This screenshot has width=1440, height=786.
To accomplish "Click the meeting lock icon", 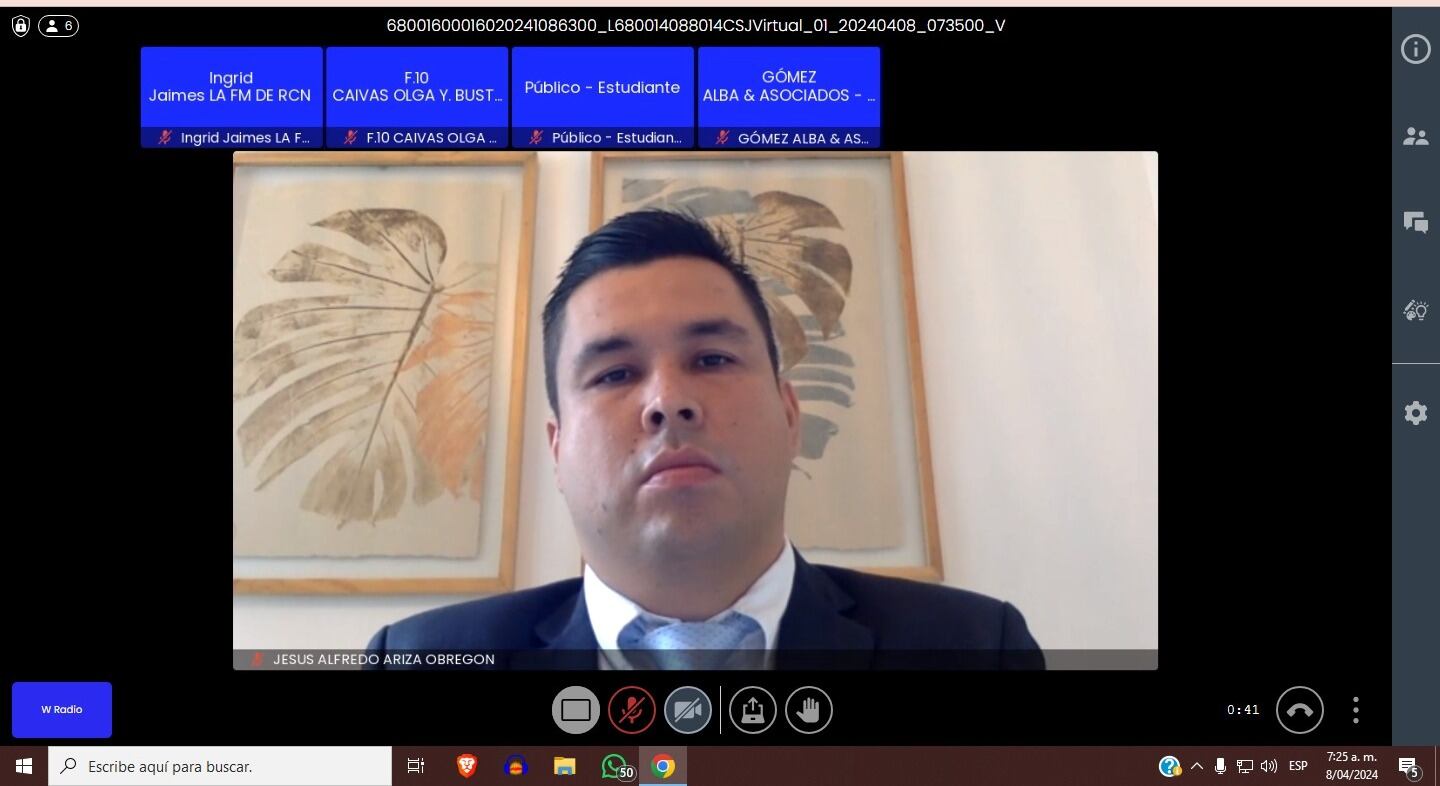I will pos(20,26).
